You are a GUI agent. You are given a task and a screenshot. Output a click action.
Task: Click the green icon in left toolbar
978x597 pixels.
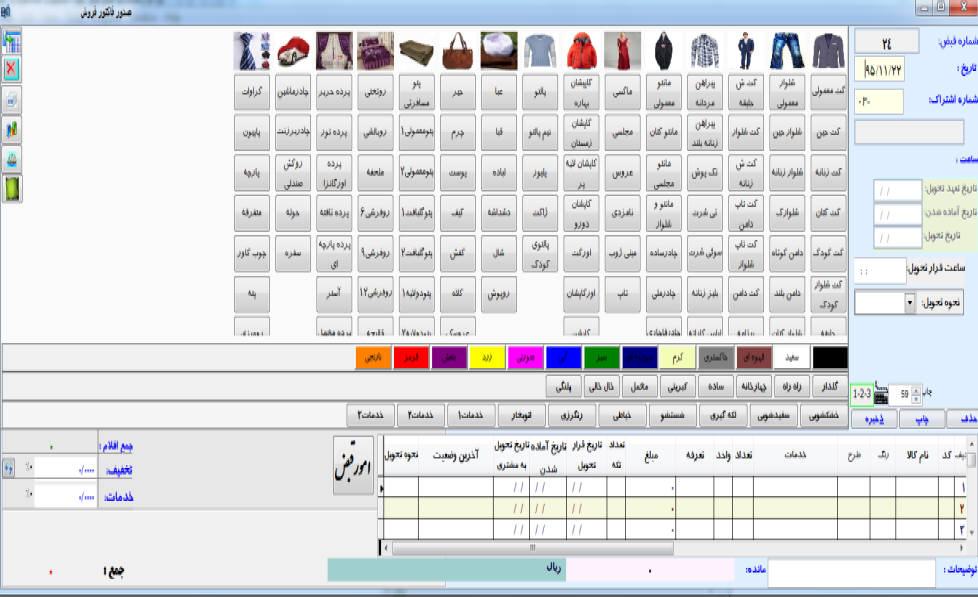pos(12,187)
